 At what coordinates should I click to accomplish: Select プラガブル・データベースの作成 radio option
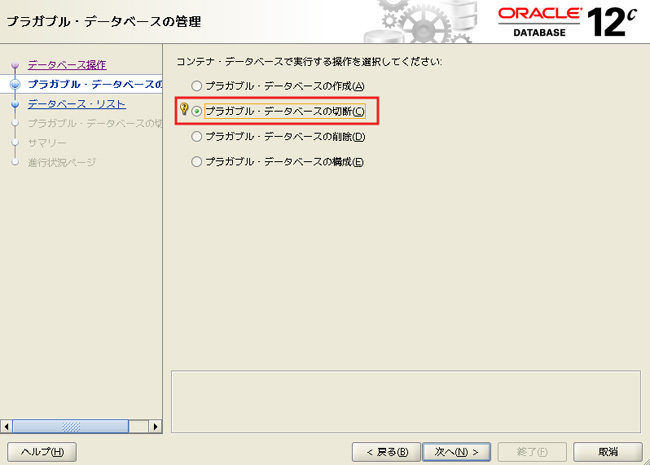point(197,86)
